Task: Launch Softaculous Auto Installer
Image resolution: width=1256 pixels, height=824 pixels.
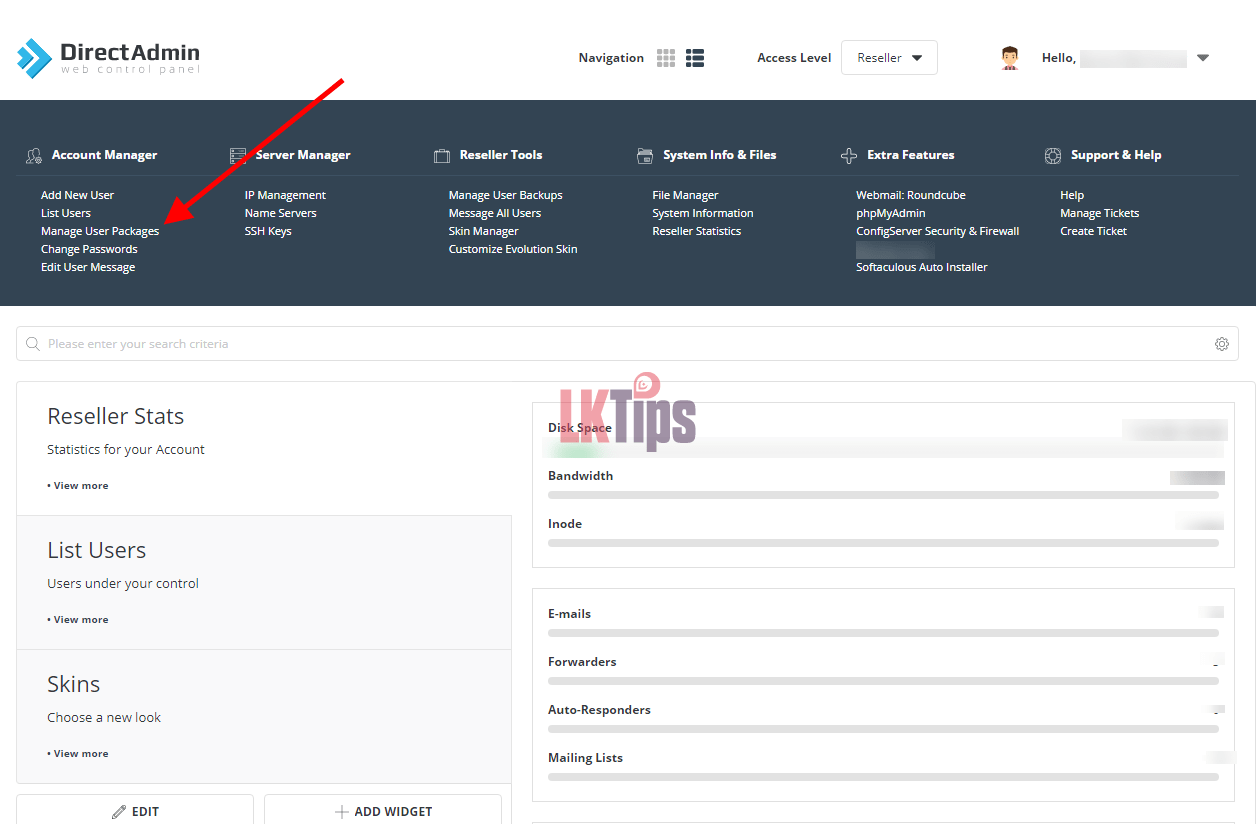Action: click(x=921, y=267)
